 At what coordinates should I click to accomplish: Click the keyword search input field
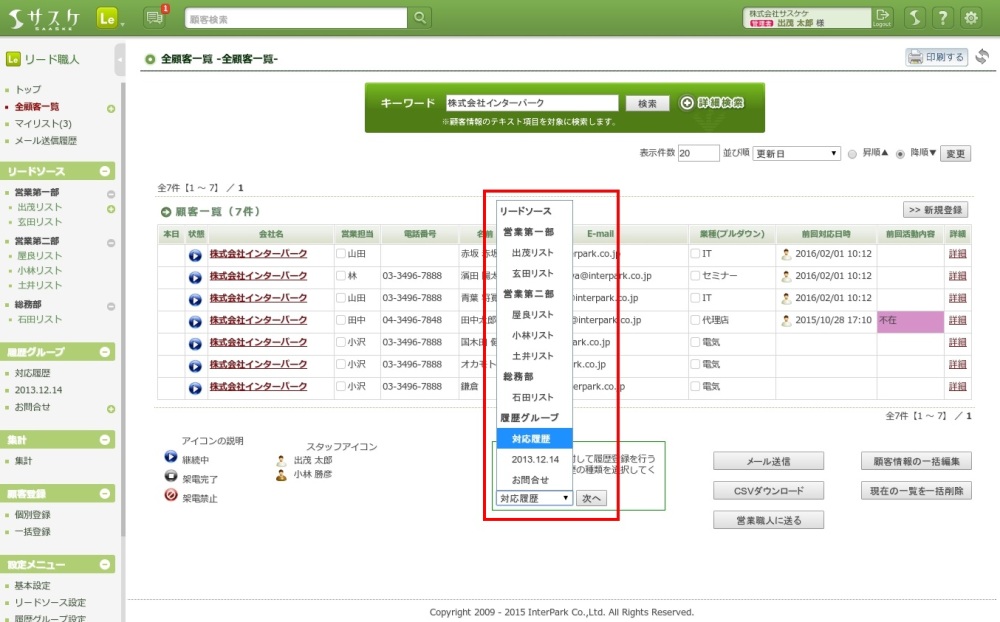coord(532,103)
